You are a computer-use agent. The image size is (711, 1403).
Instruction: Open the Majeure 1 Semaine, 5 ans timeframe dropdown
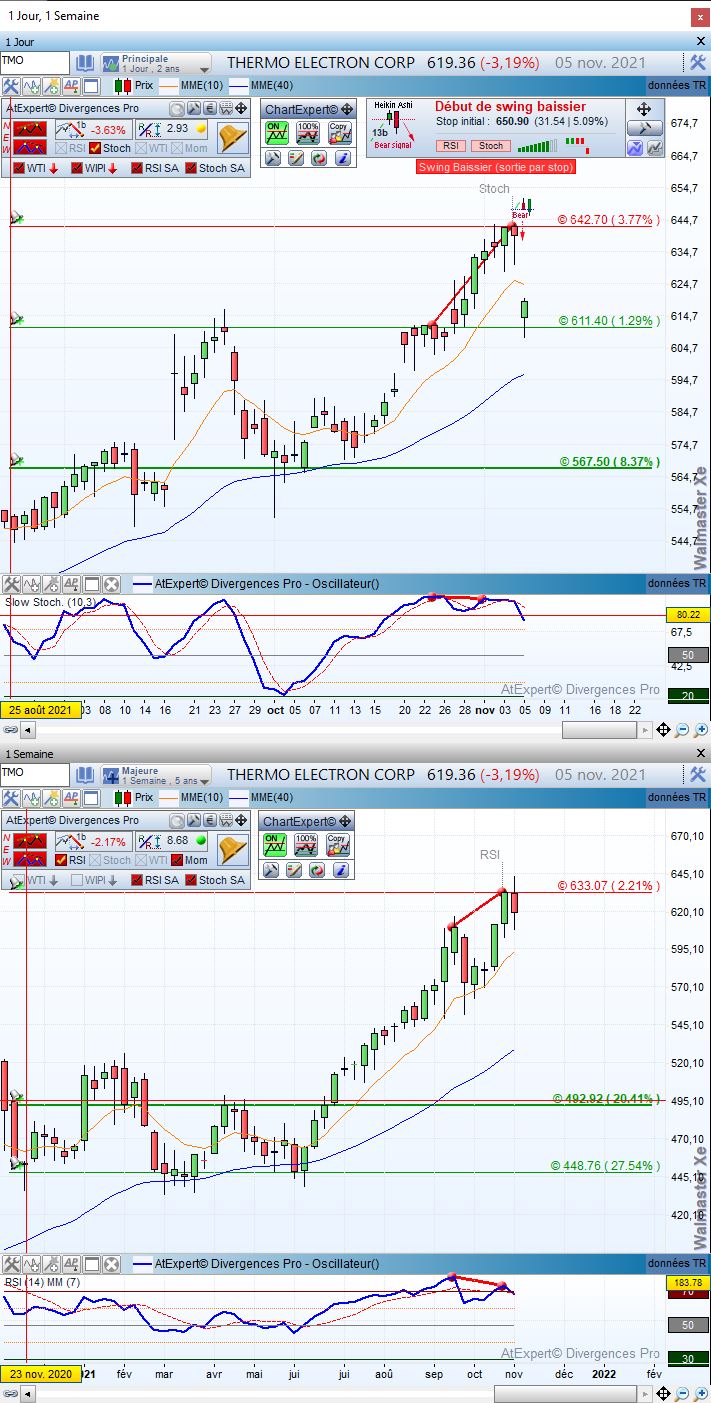tap(155, 775)
